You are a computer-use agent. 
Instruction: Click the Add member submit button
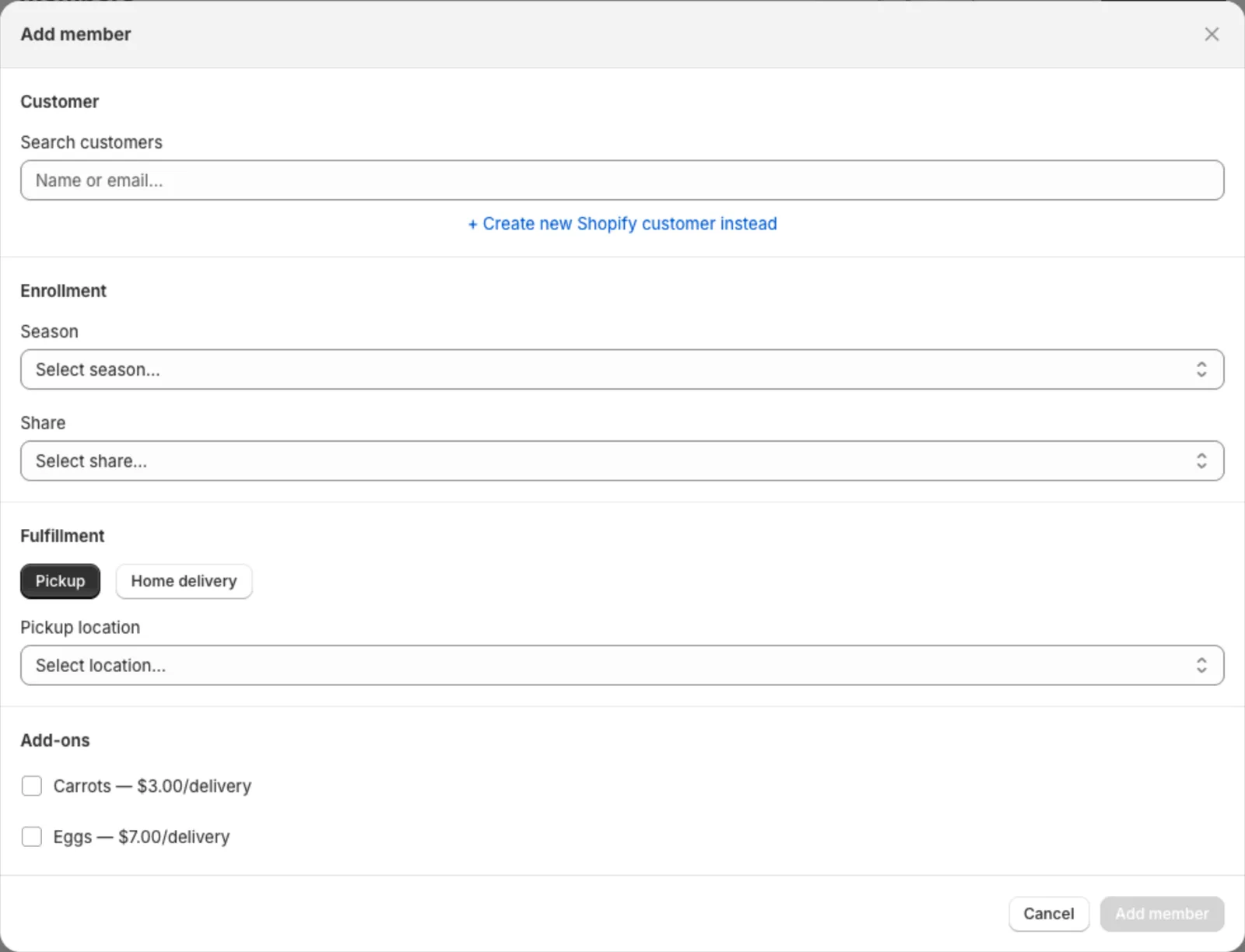[x=1162, y=914]
